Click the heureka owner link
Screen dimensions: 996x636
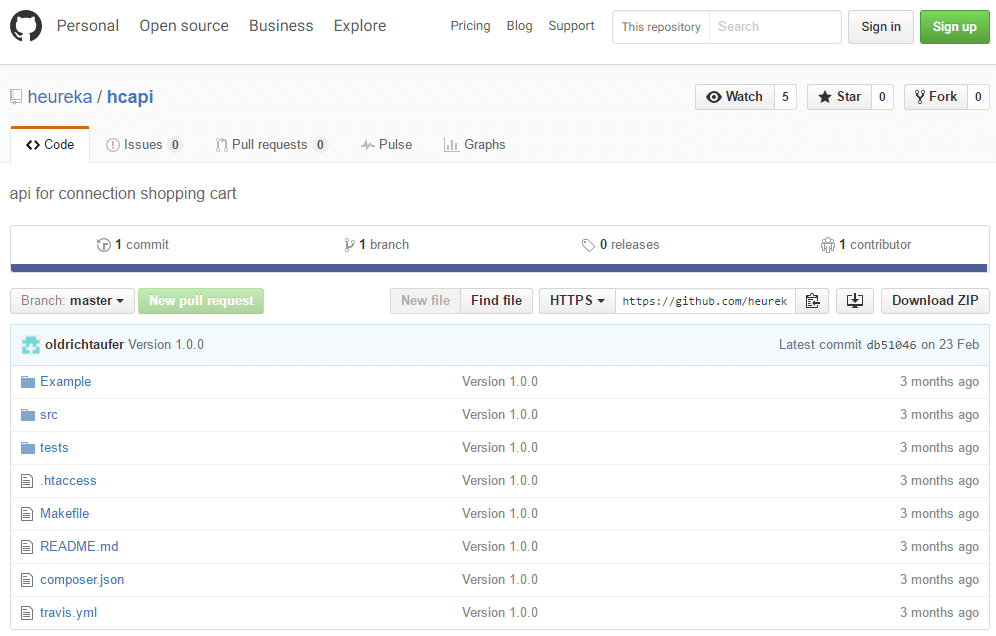(60, 97)
